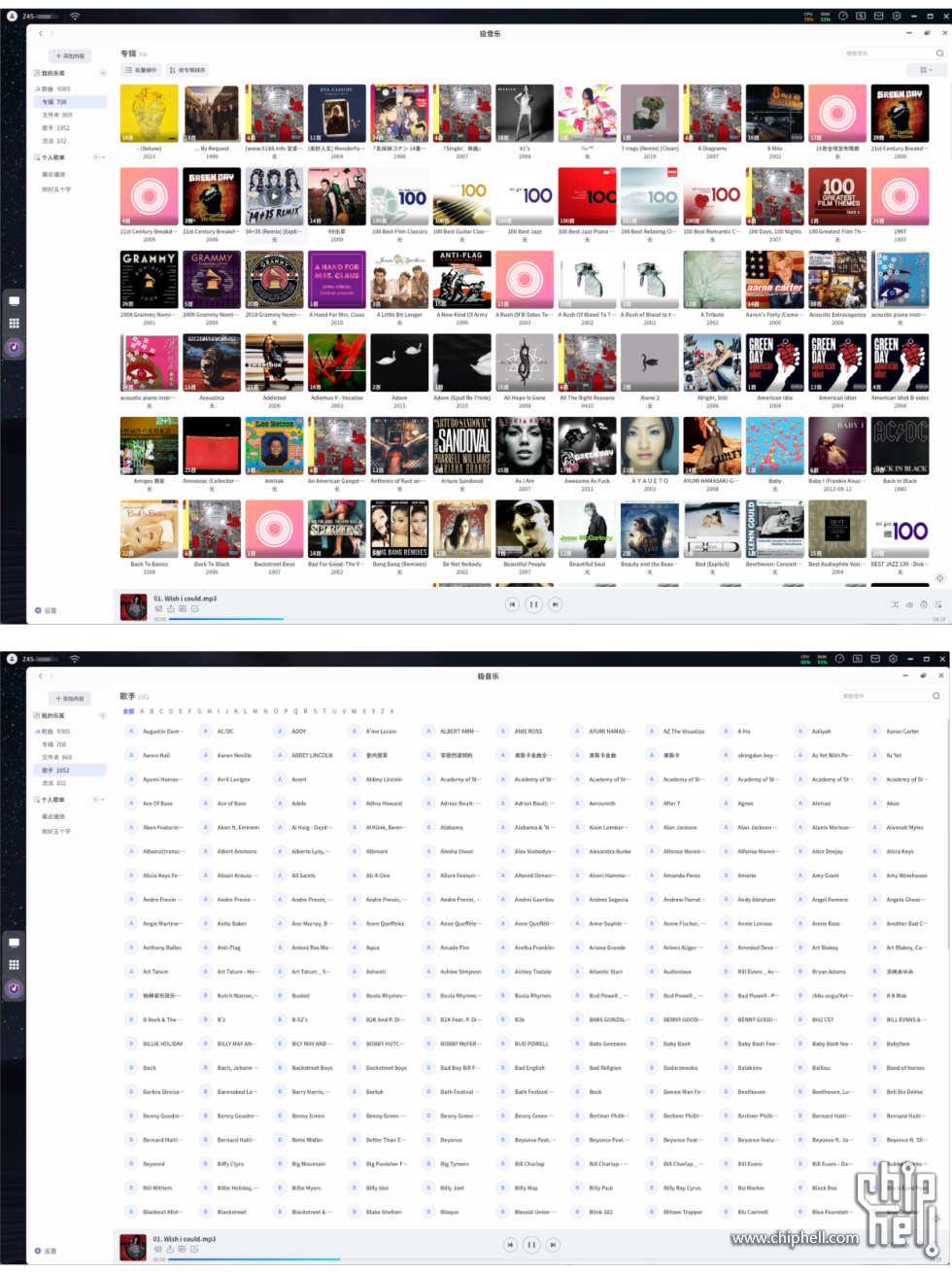This screenshot has width=952, height=1272.
Task: Select the 全部 filter tab in the artists window
Action: (128, 711)
